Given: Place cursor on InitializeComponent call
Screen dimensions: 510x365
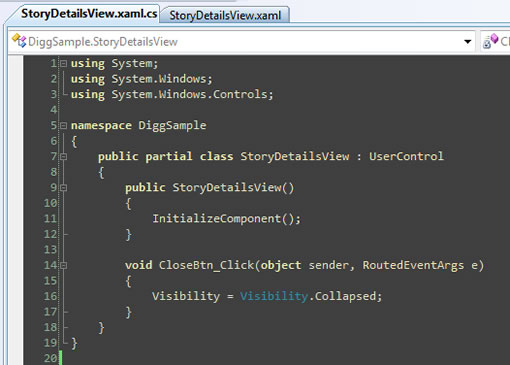Looking at the screenshot, I should [x=217, y=219].
